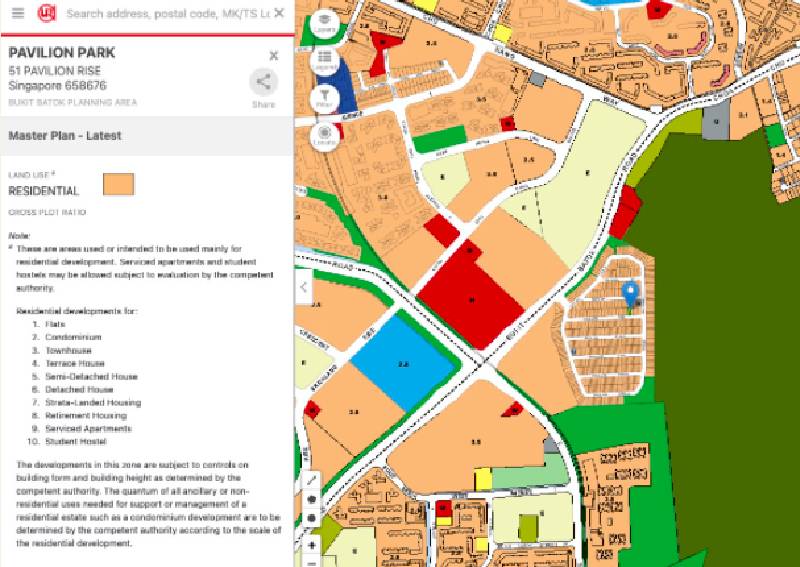Click the blue location pin marker
The image size is (800, 567).
tap(630, 294)
